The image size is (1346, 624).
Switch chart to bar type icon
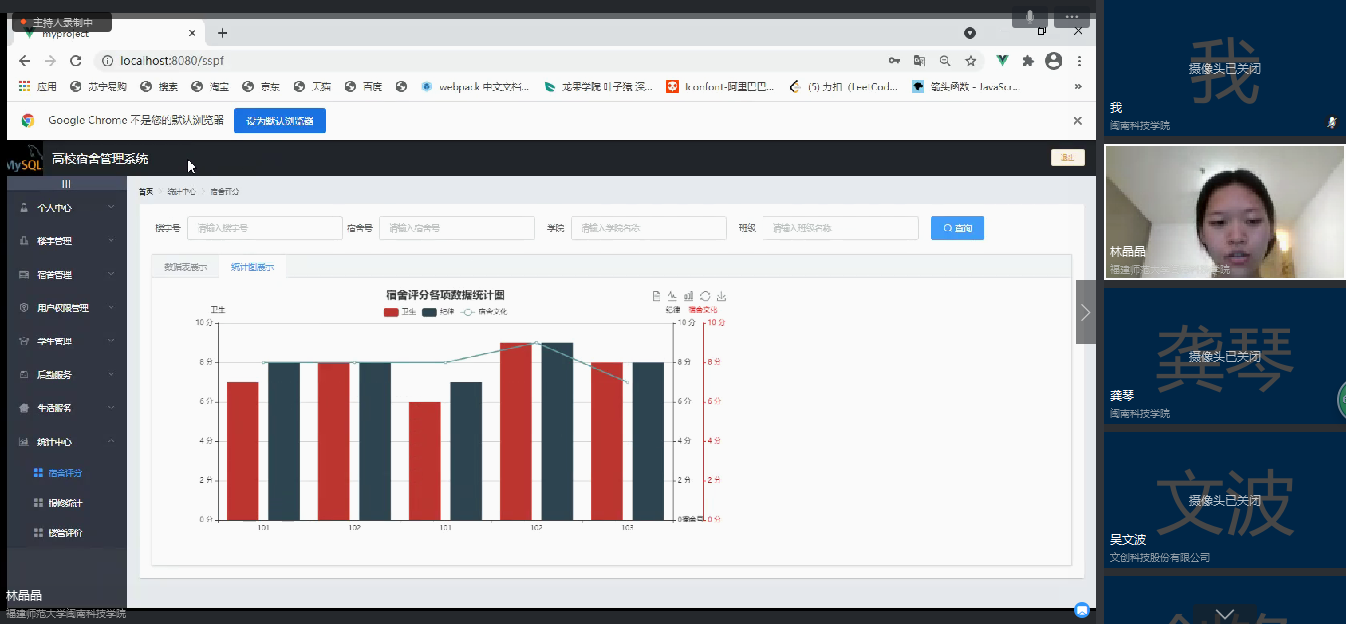688,296
